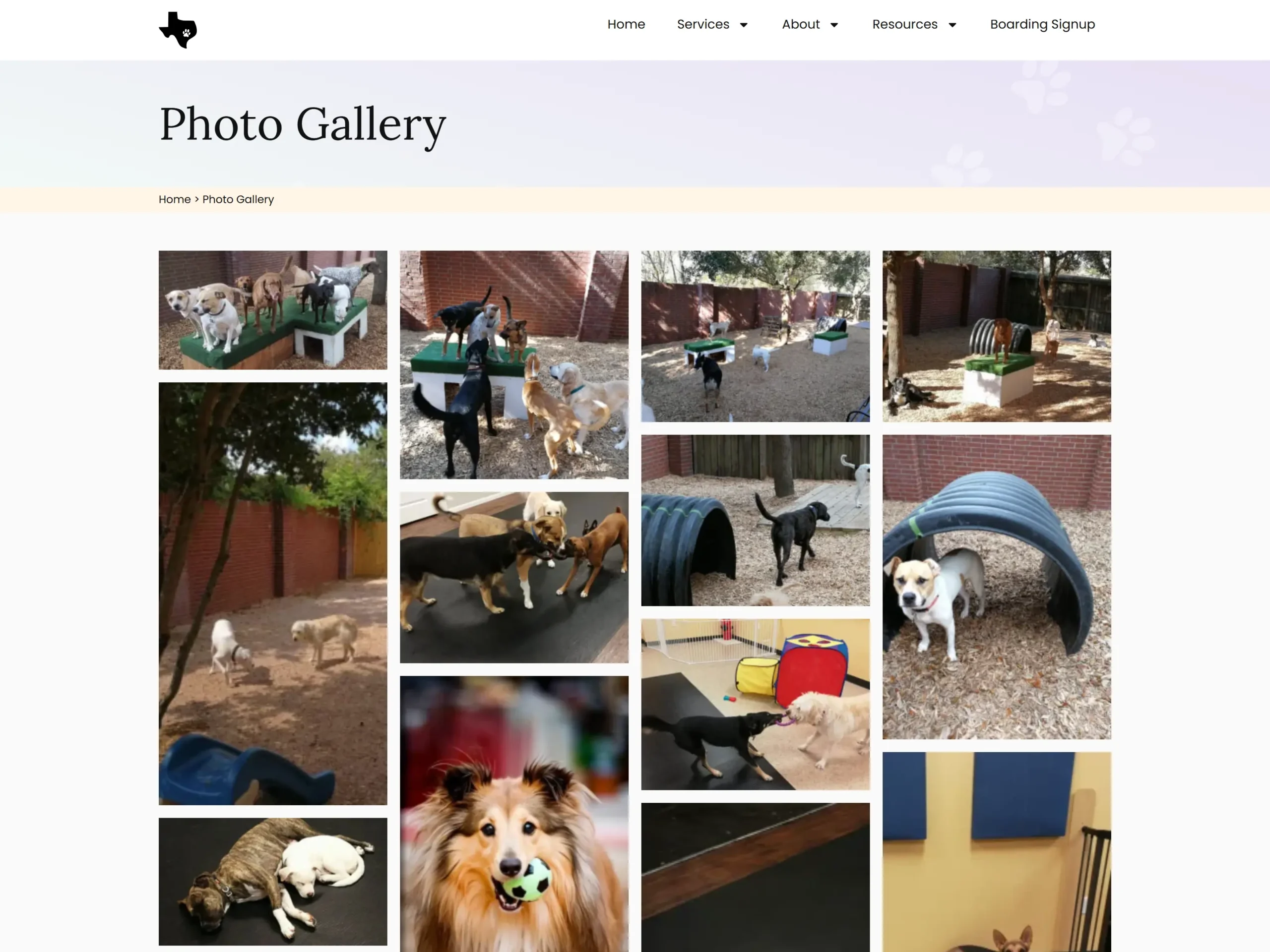Screen dimensions: 1270x952
Task: Open photo of dogs gathered around green bench
Action: coord(514,365)
